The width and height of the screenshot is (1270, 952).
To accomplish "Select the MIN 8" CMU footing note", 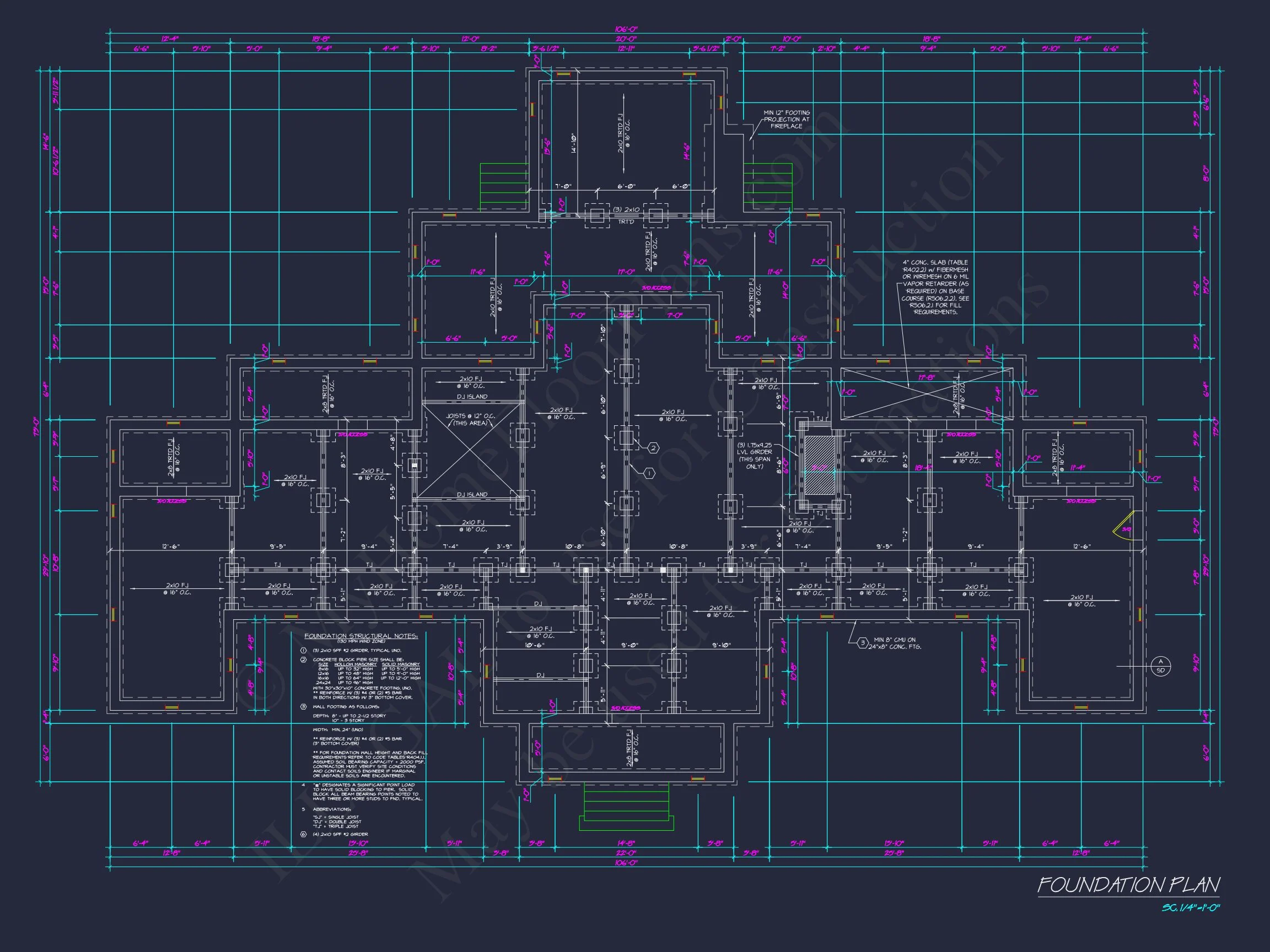I will click(x=897, y=643).
